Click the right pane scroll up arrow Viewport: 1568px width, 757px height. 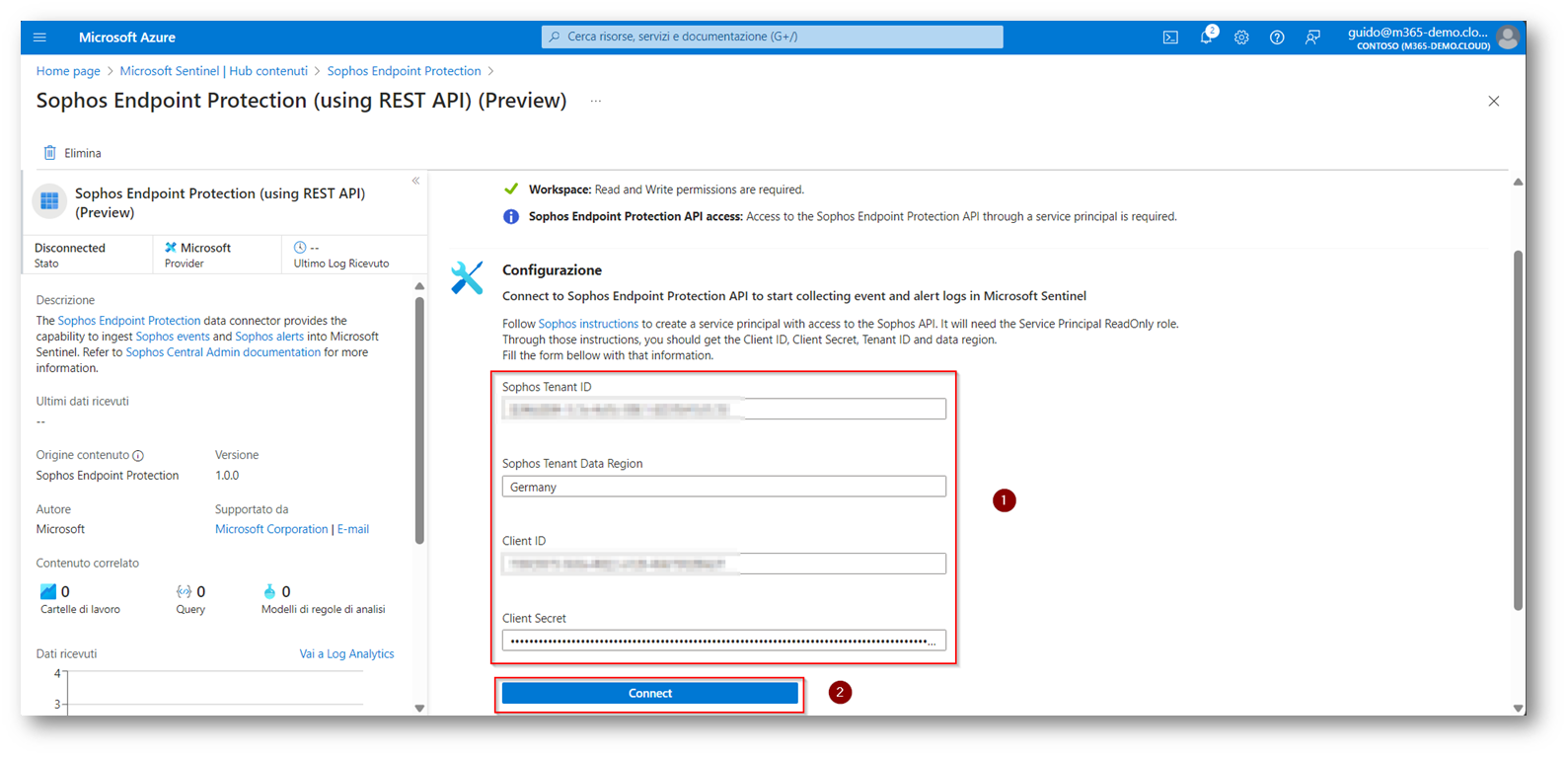coord(1518,182)
